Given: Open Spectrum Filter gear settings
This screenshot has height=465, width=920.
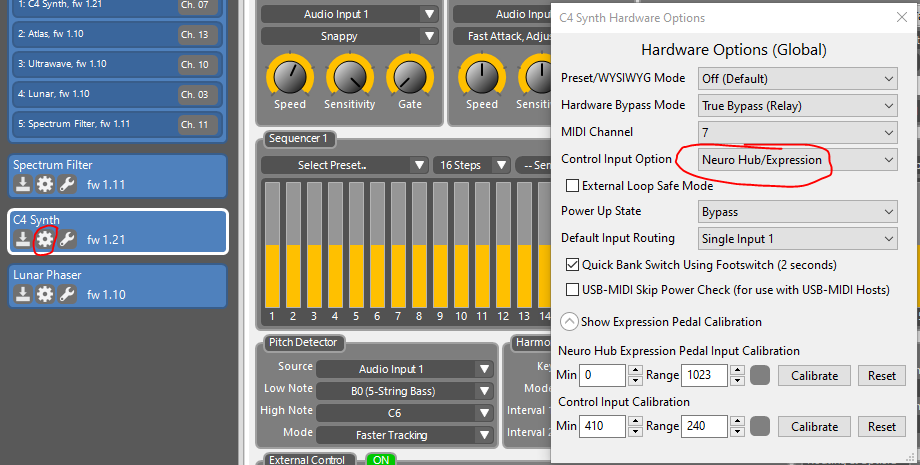Looking at the screenshot, I should (45, 184).
